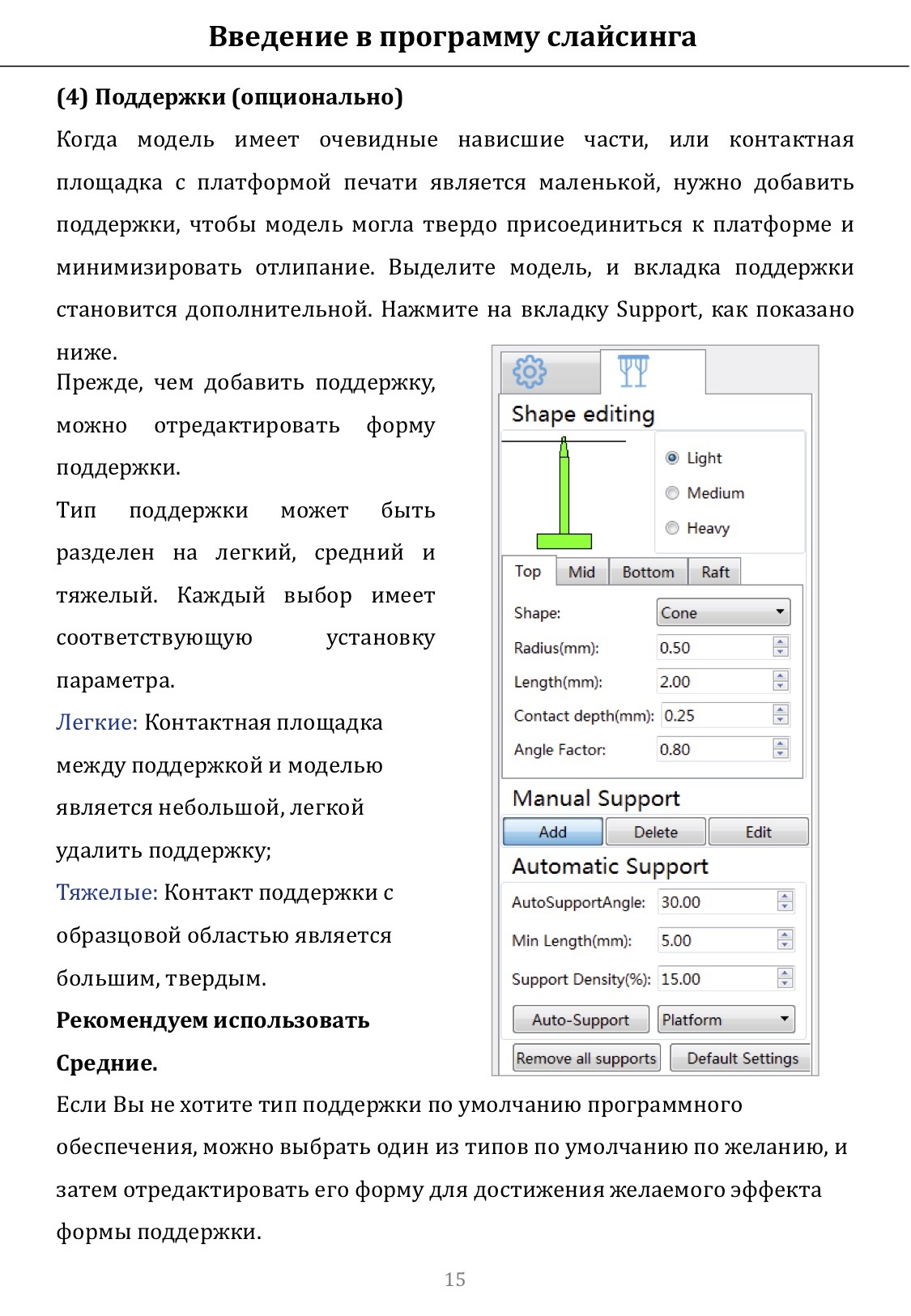
Task: Select the Light support type
Action: [694, 458]
